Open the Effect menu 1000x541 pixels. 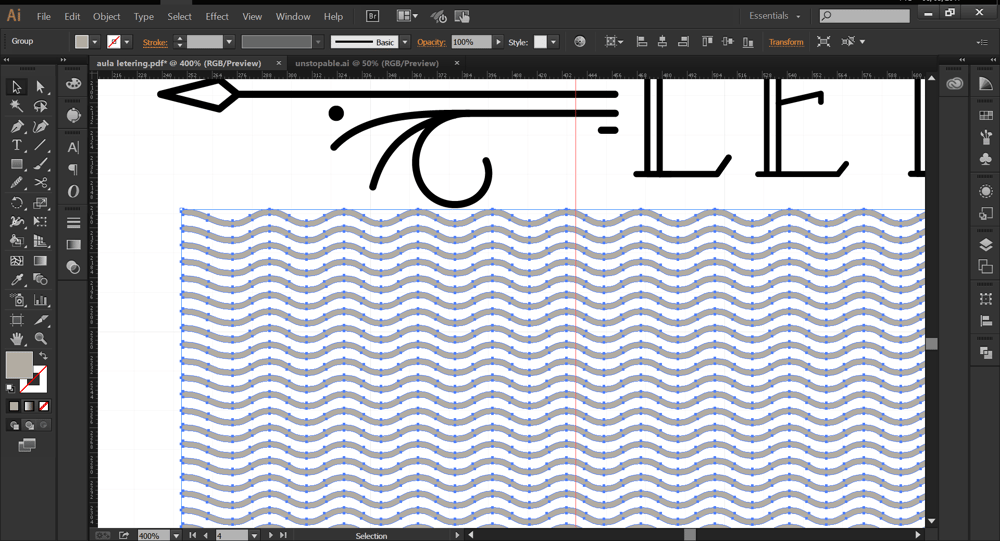pyautogui.click(x=217, y=17)
